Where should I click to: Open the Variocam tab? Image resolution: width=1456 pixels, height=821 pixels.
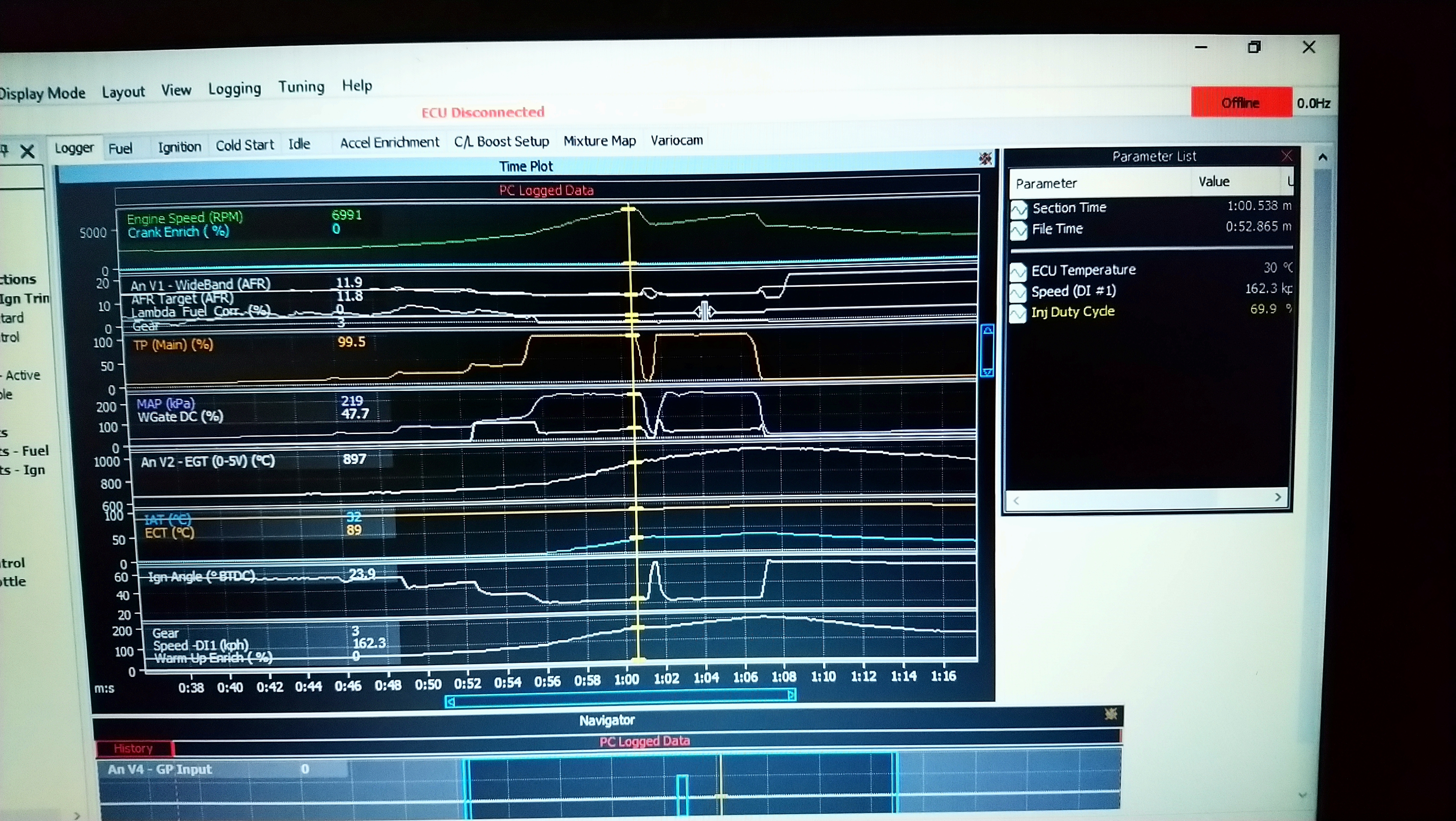[x=677, y=140]
